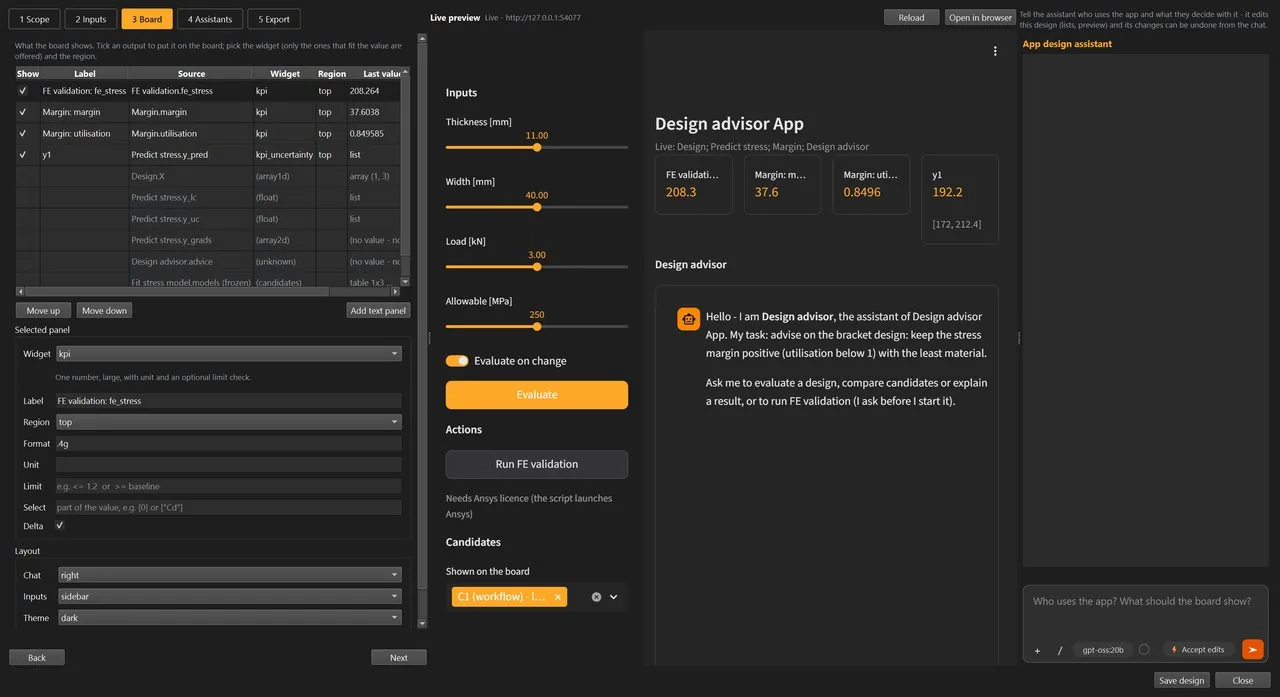Click the FE validation KPI card showing 208.3
This screenshot has height=697, width=1280.
coord(692,184)
